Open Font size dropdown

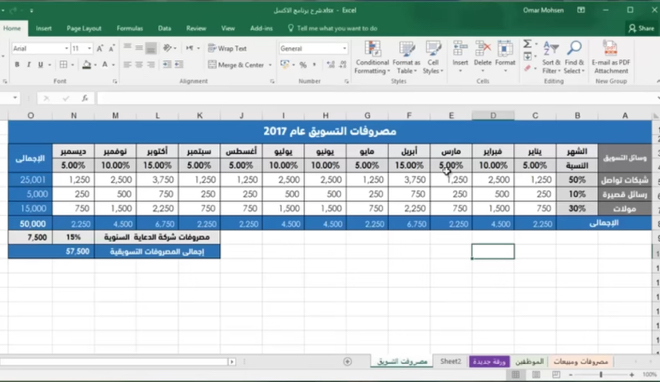pos(89,48)
